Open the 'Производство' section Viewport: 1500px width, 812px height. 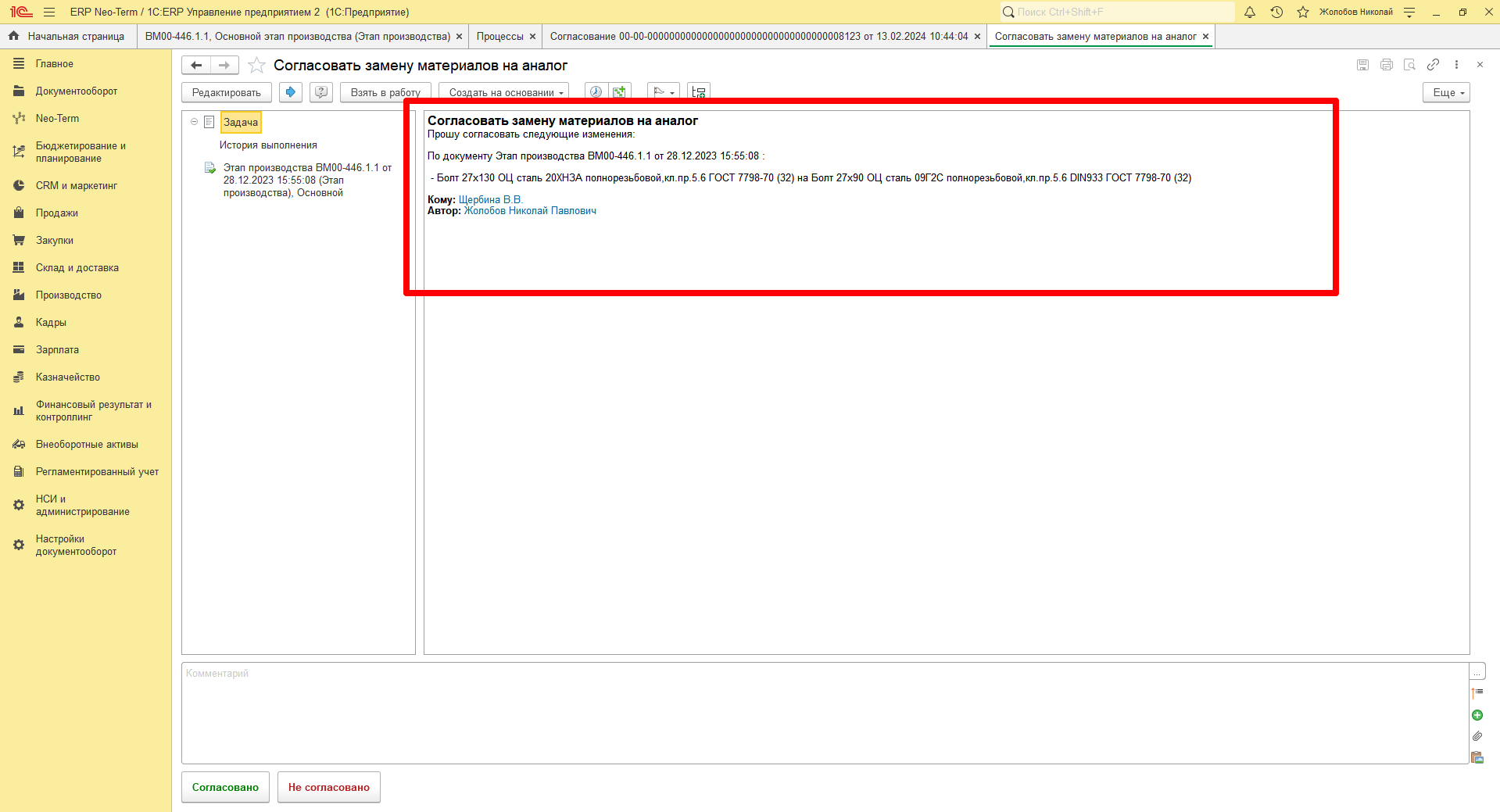pos(69,295)
